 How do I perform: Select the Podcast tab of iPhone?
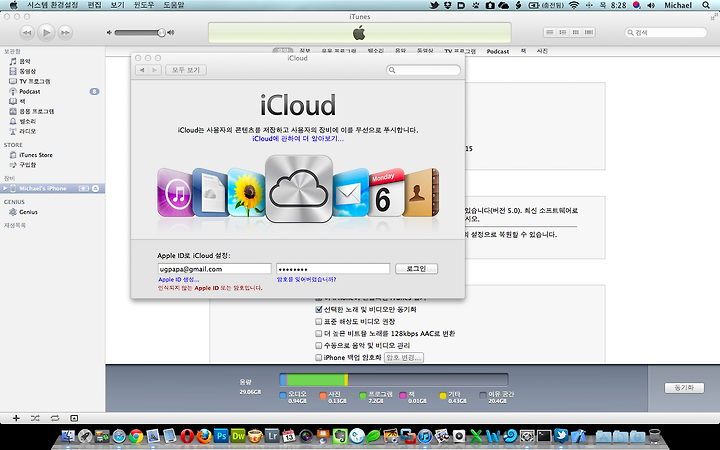pos(498,51)
